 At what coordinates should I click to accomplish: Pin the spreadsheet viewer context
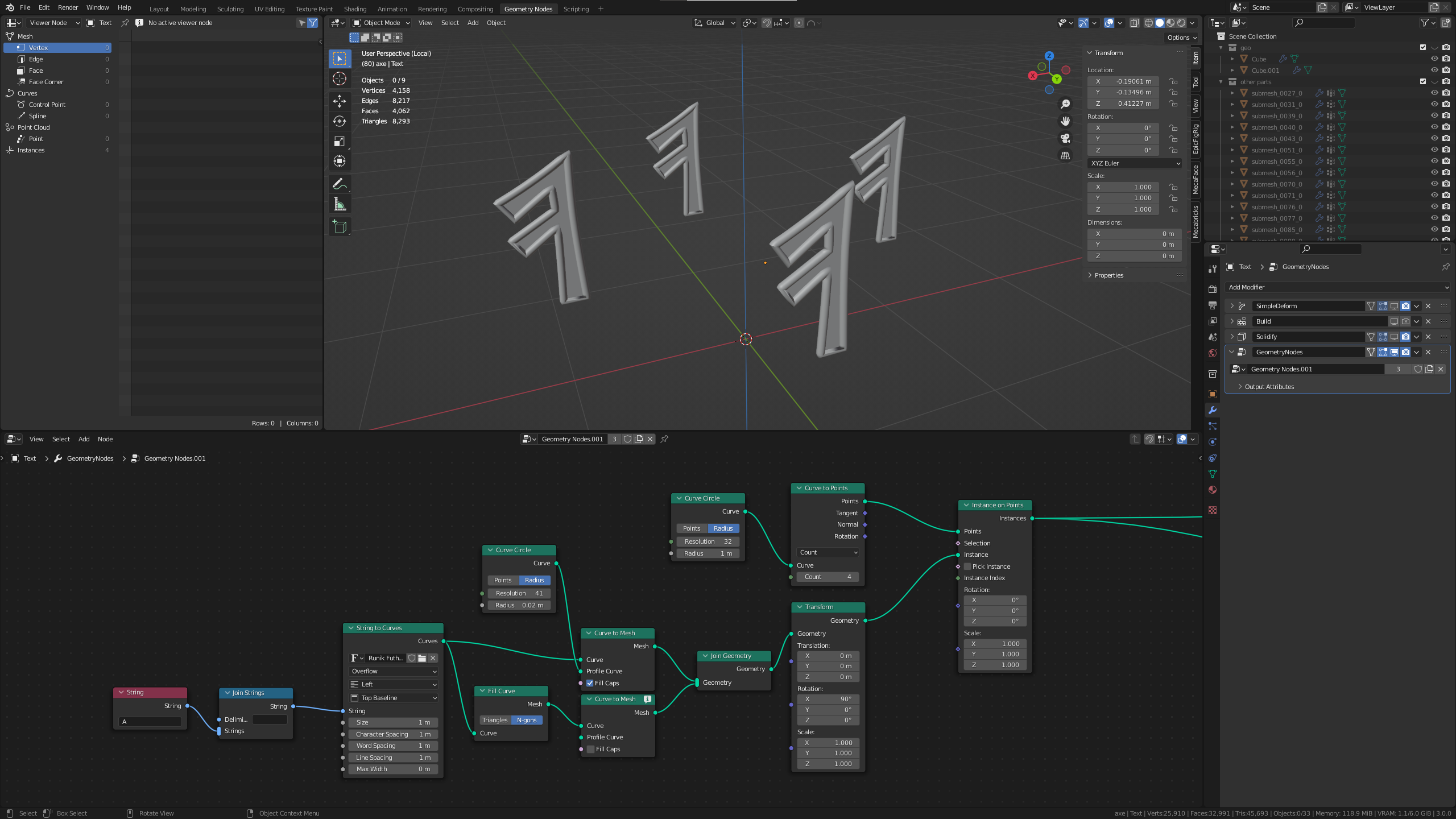point(125,23)
